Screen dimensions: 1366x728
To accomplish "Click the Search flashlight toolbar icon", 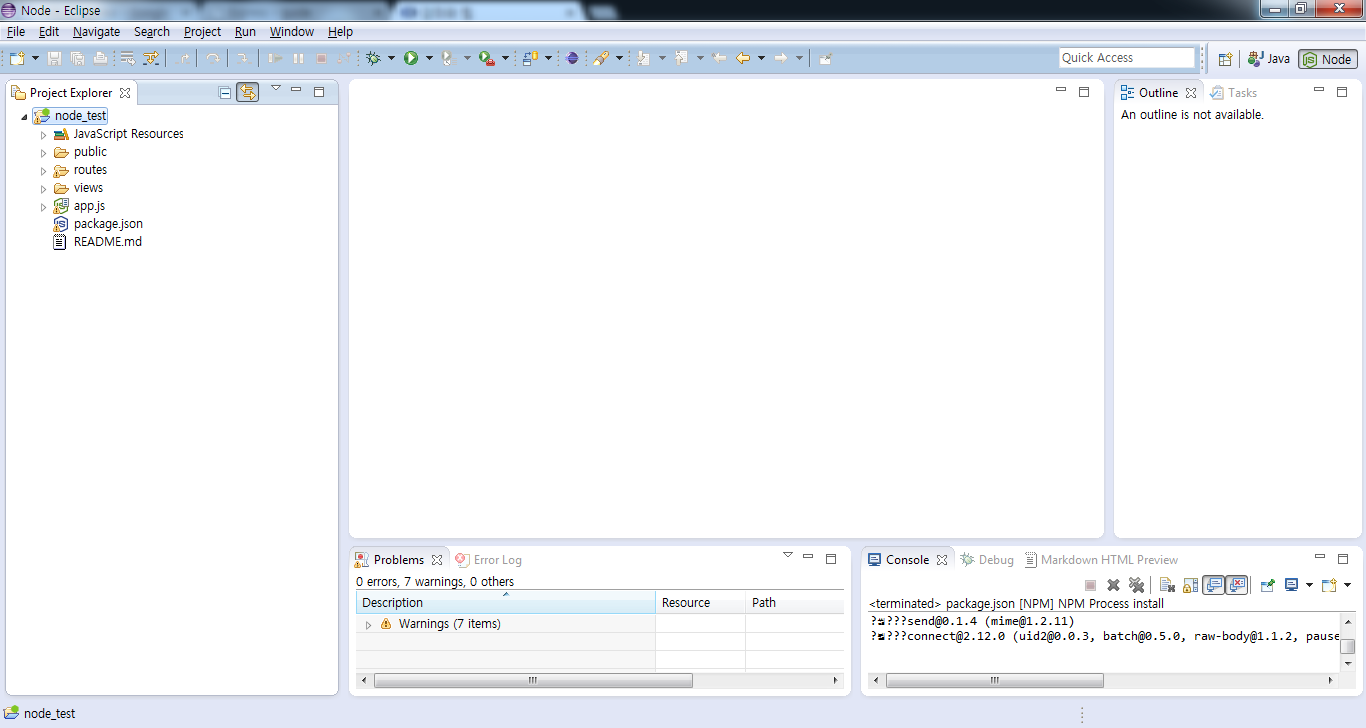I will 600,58.
